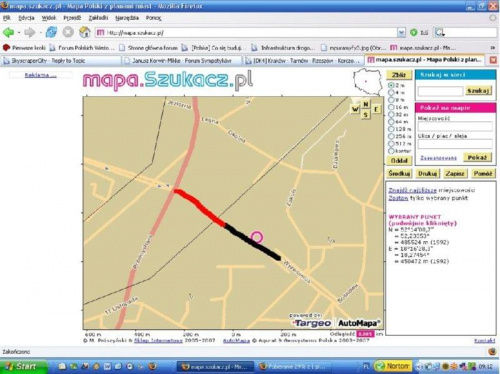The width and height of the screenshot is (500, 374).
Task: Pan map east with E compass button
Action: pyautogui.click(x=376, y=109)
